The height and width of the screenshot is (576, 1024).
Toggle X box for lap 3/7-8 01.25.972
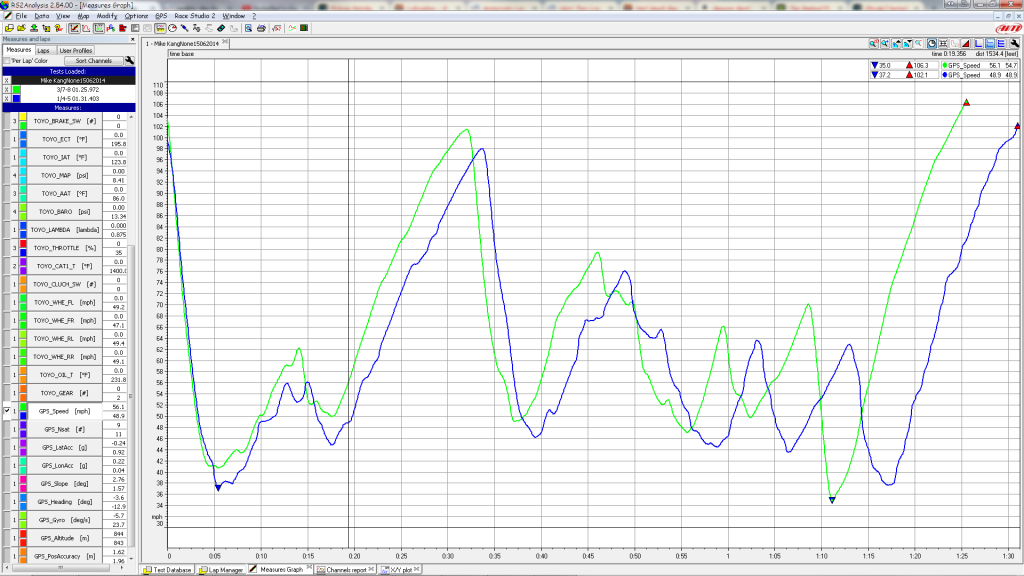tap(6, 89)
